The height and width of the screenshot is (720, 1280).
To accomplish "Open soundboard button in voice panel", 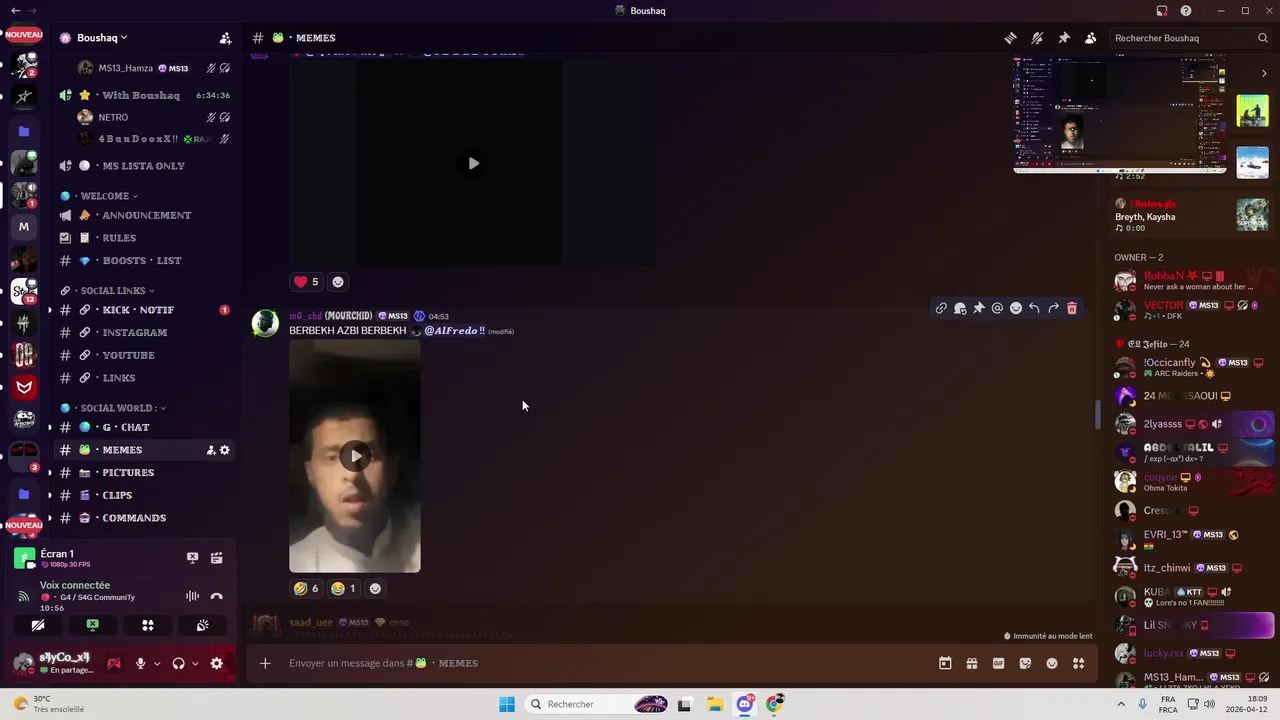I will point(203,625).
